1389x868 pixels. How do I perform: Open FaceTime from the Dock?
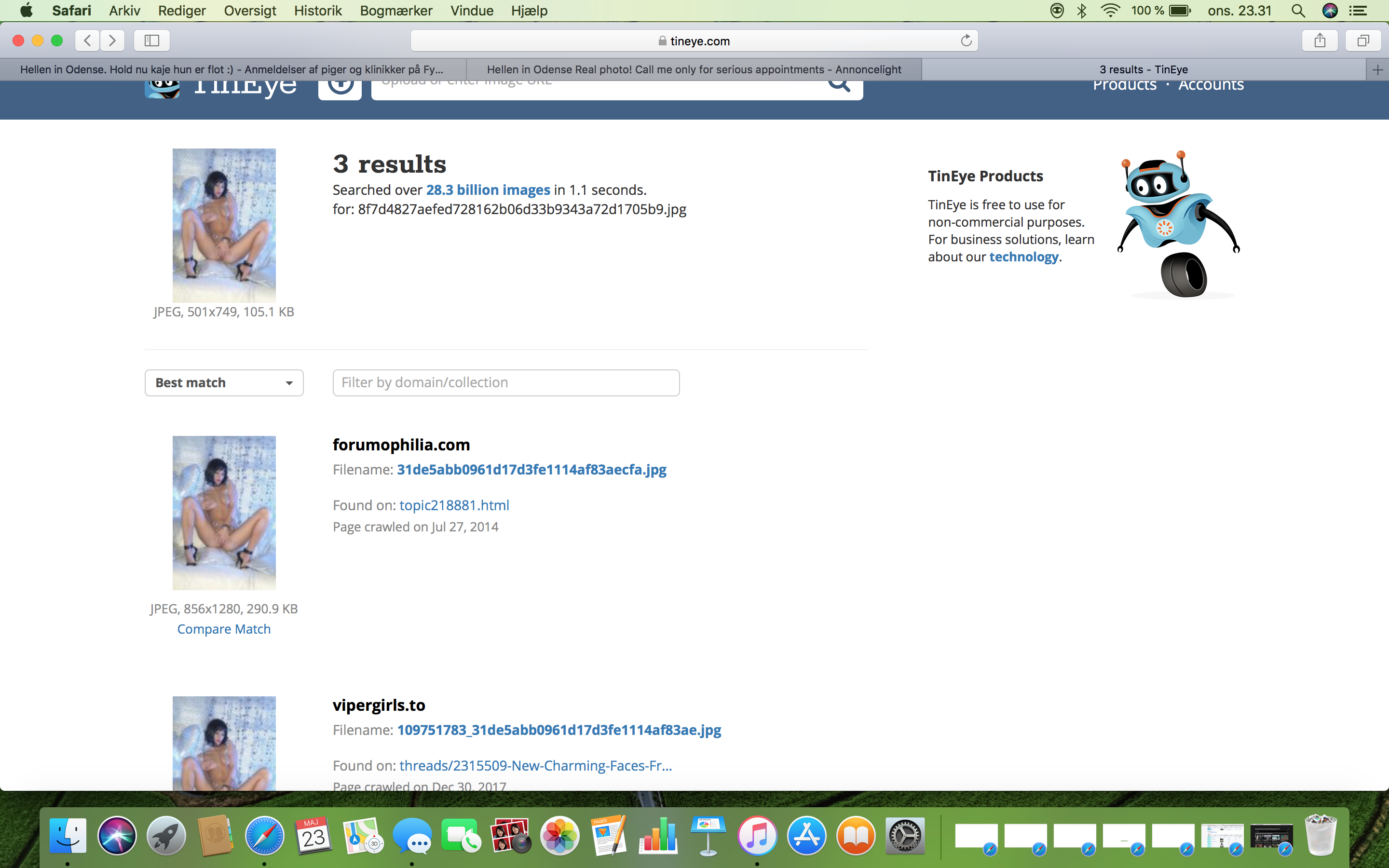[462, 836]
